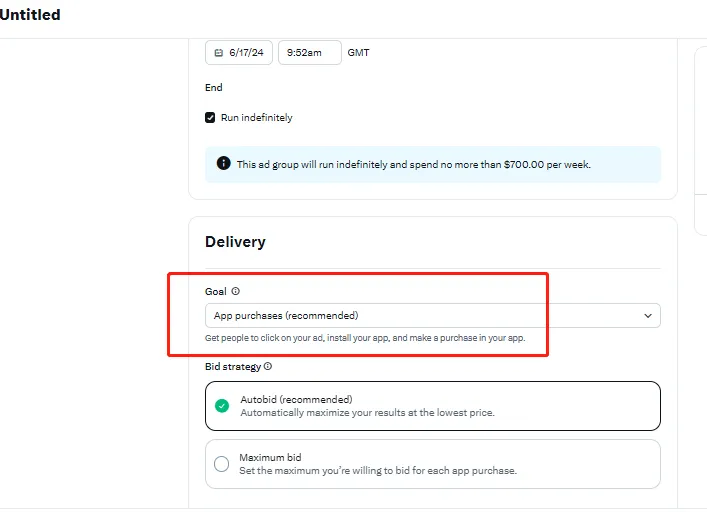This screenshot has height=512, width=707.
Task: Click the green checkmark icon next to Autobid
Action: coord(222,405)
